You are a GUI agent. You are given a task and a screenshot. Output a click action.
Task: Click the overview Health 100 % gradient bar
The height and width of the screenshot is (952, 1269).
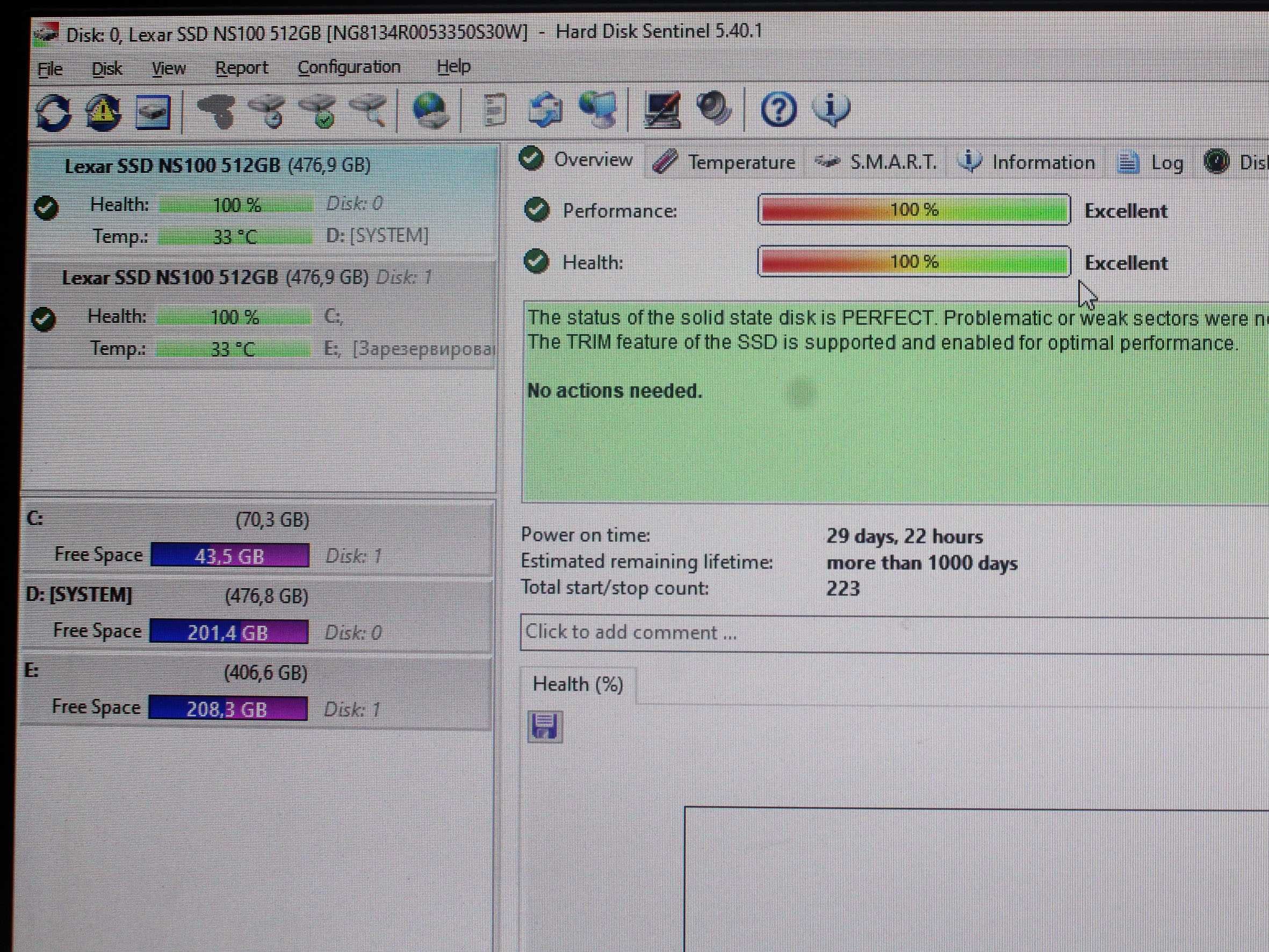tap(914, 262)
